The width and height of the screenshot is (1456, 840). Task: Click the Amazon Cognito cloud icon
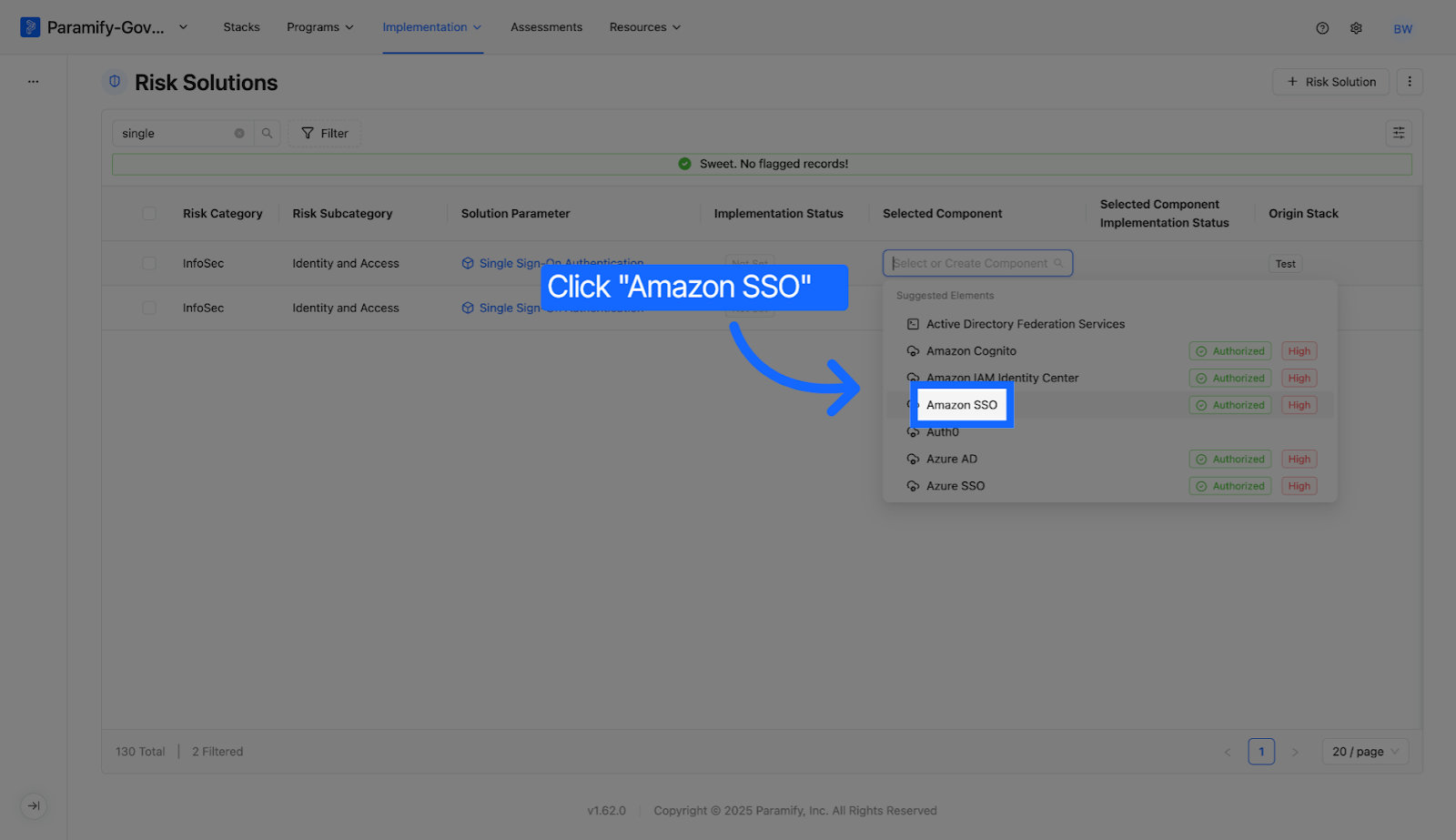coord(913,351)
